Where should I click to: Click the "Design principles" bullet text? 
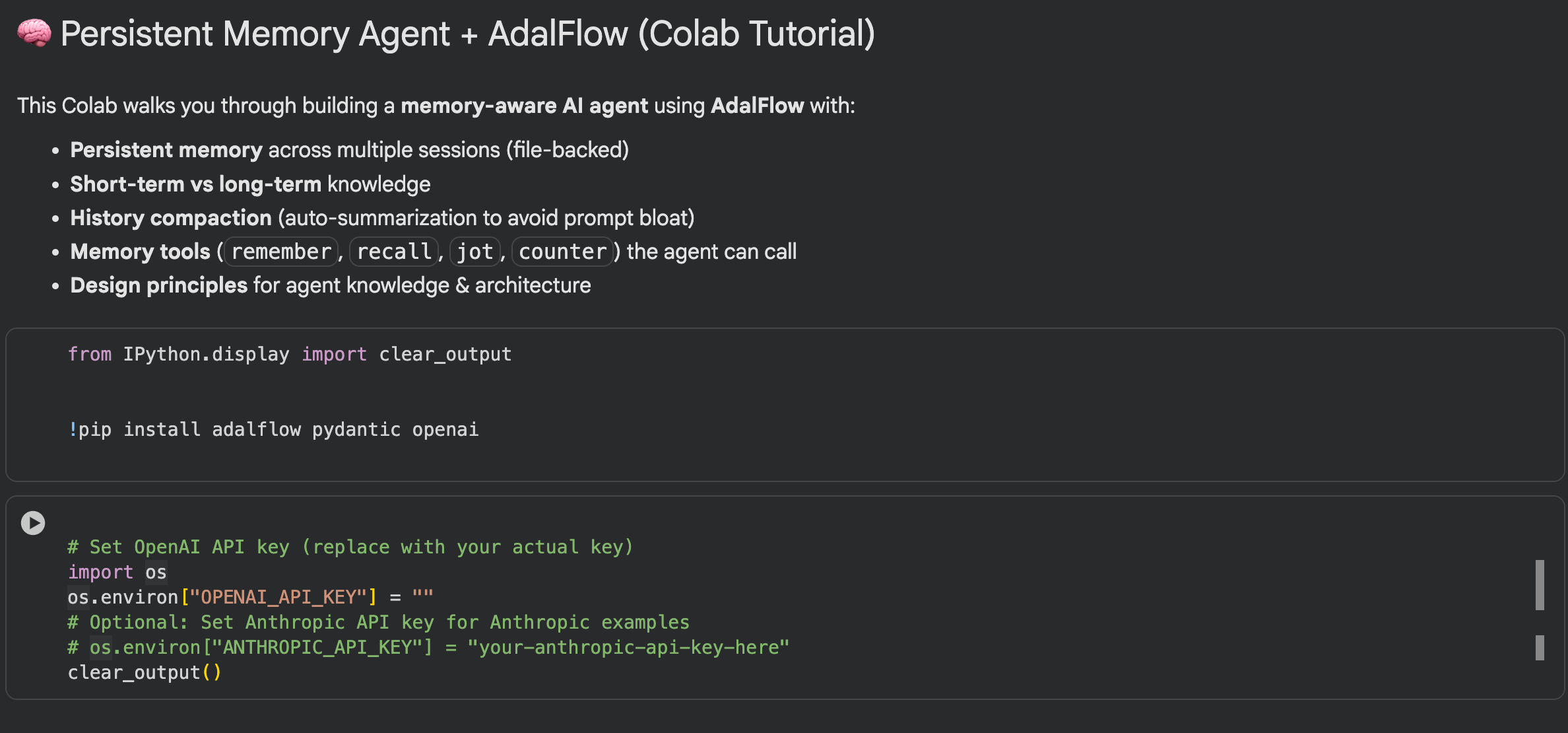[x=158, y=285]
